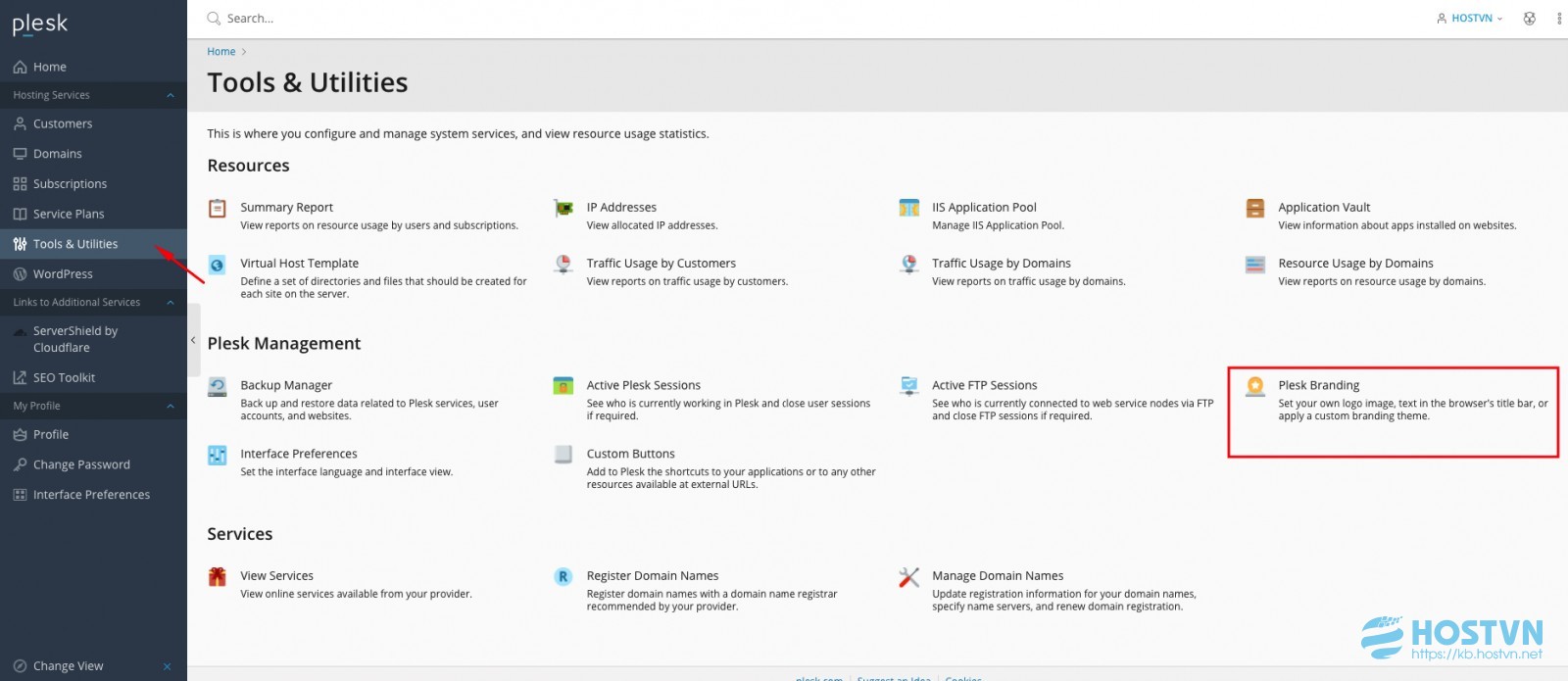Click the Virtual Host Template globe icon
This screenshot has height=681, width=1568.
click(218, 264)
